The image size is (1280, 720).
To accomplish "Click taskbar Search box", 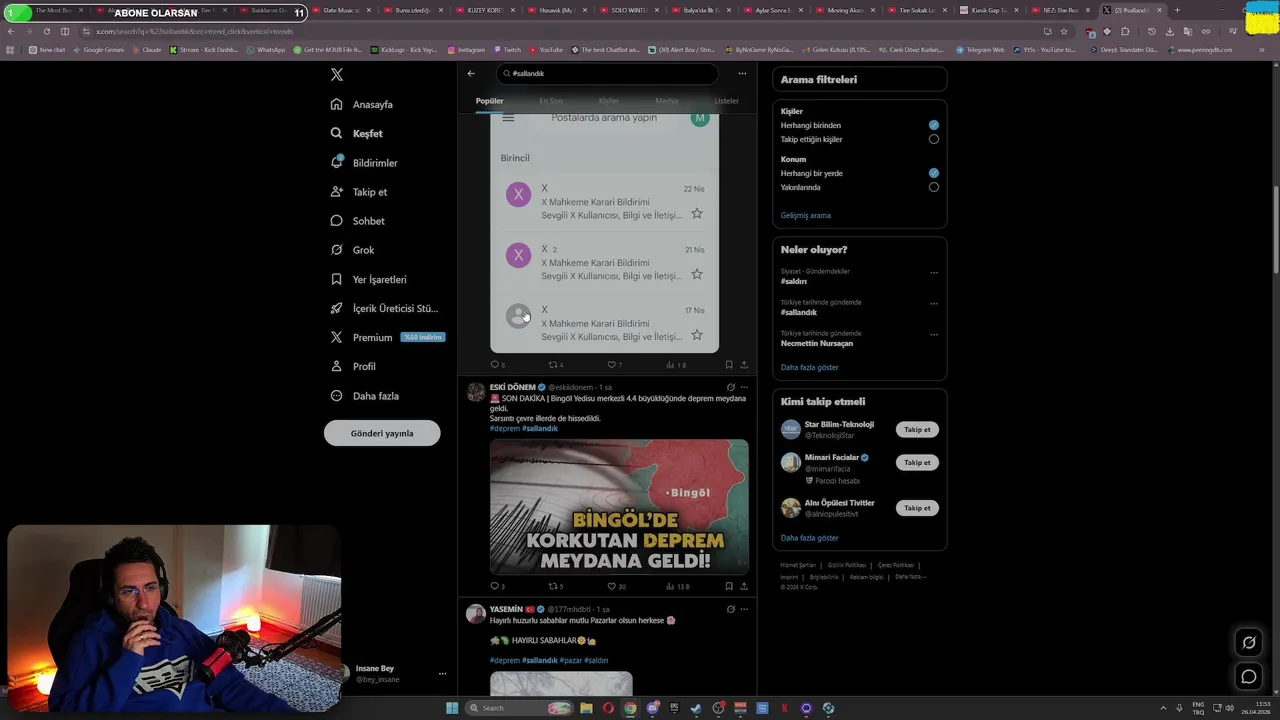I will (520, 708).
